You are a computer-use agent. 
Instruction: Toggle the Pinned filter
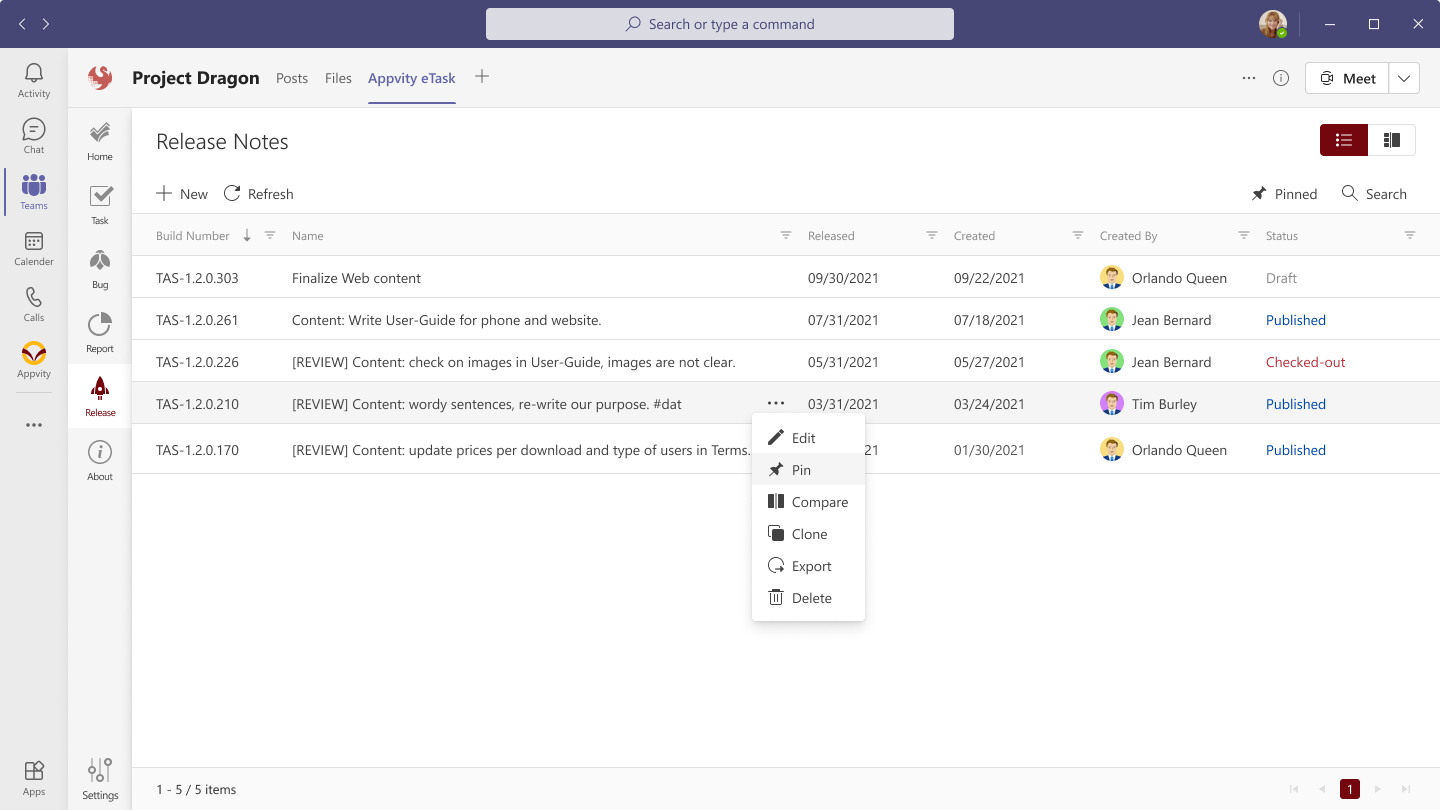pyautogui.click(x=1284, y=193)
